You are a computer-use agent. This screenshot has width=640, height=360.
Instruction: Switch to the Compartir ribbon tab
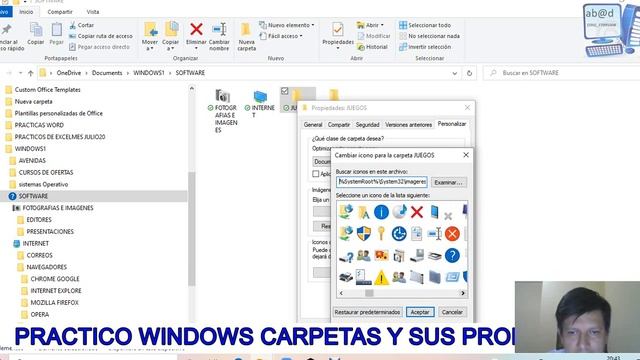click(60, 12)
